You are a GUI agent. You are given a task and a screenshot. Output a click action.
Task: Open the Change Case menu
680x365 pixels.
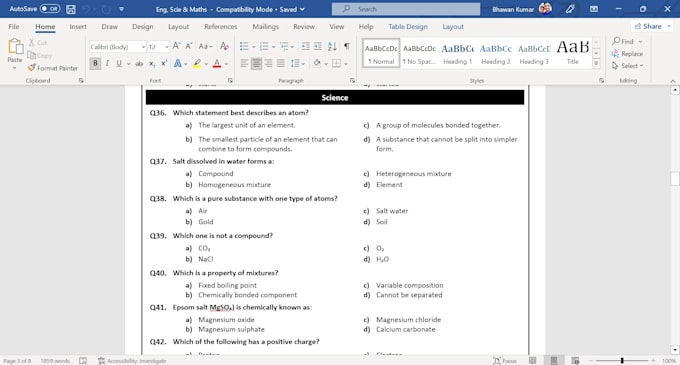[x=205, y=46]
